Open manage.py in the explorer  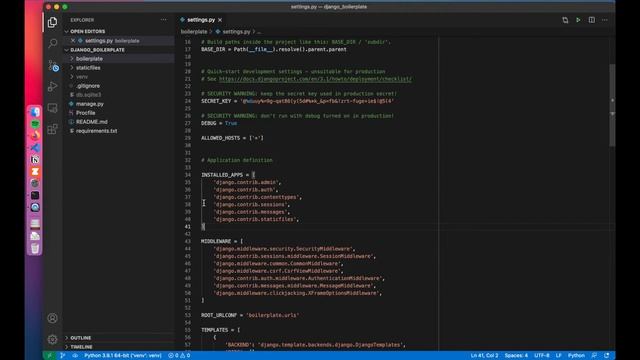89,104
